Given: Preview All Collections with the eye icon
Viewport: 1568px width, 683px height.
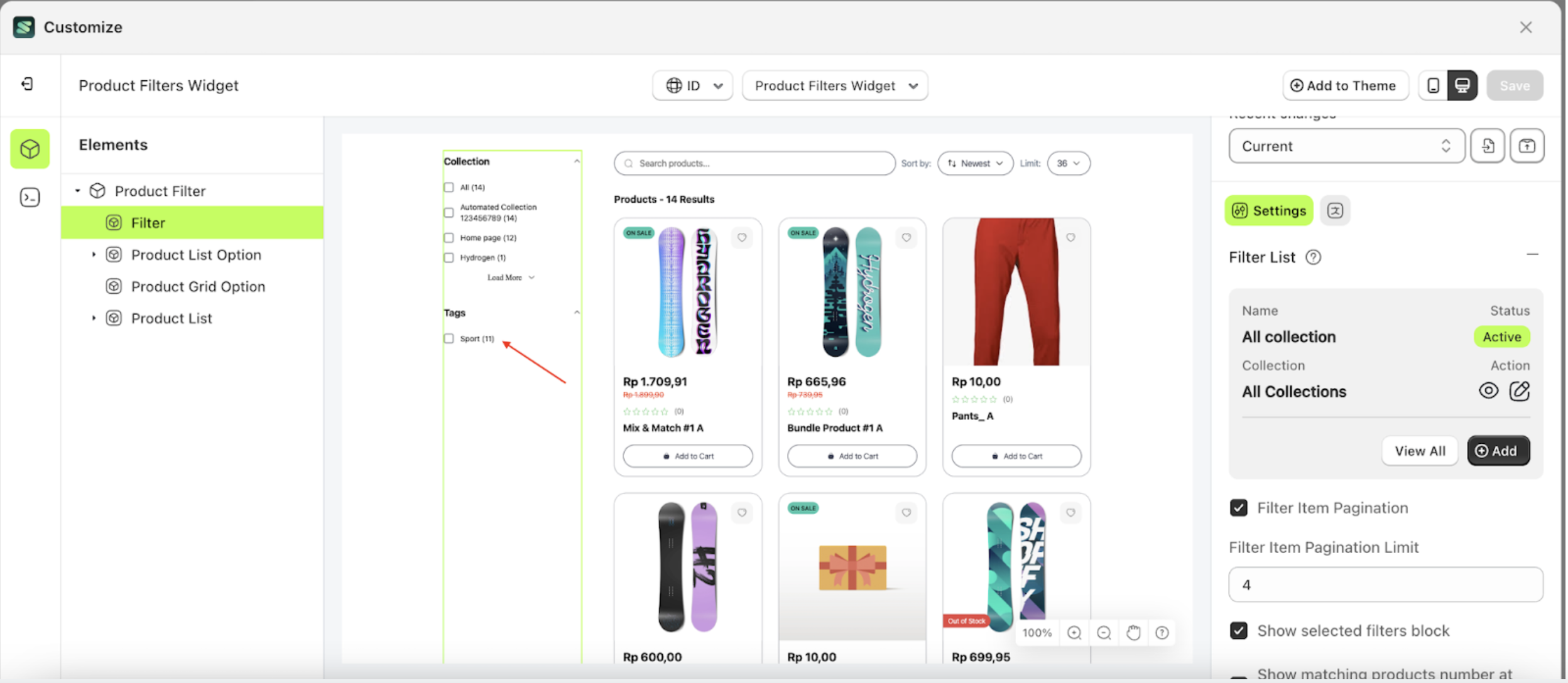Looking at the screenshot, I should point(1488,391).
